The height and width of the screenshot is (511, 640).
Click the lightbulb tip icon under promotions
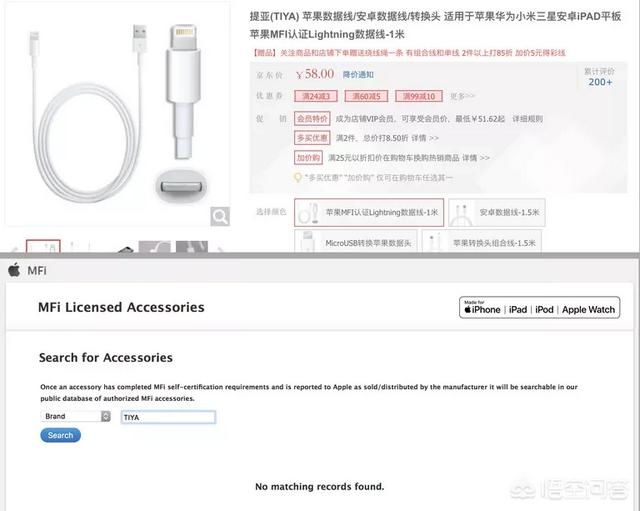tap(298, 178)
